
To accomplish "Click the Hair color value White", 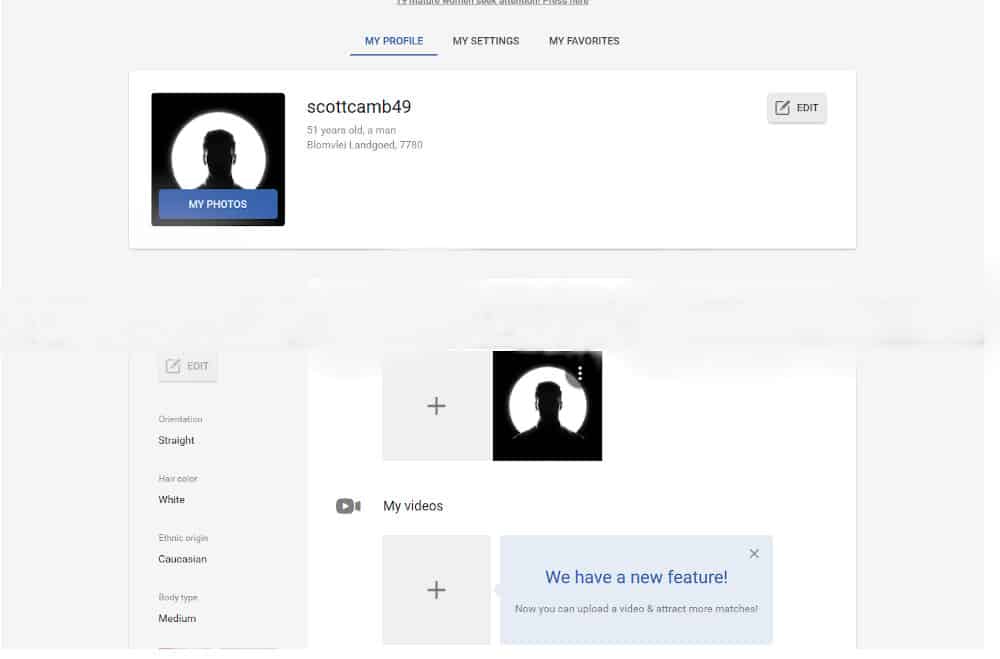I will [x=172, y=500].
